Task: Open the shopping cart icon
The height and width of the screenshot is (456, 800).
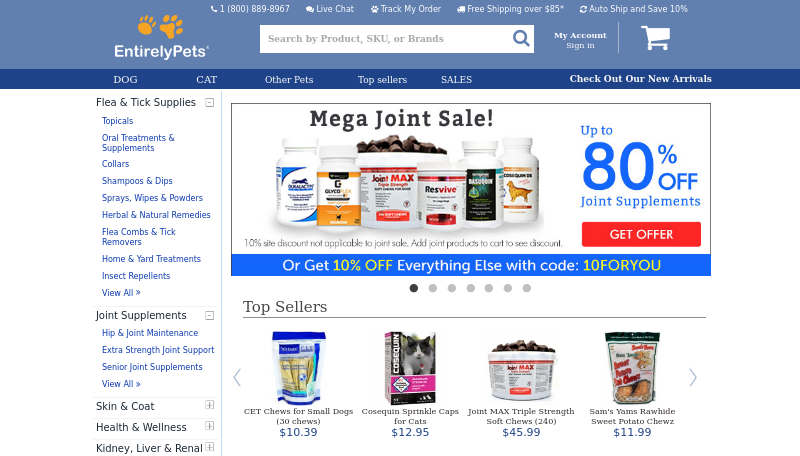Action: (x=656, y=38)
